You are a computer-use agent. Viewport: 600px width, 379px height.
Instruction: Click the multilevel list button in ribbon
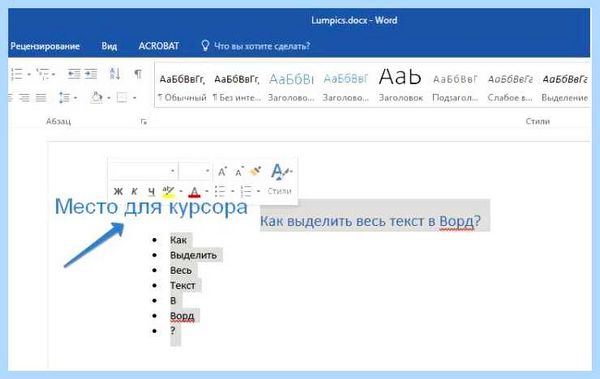[x=43, y=74]
